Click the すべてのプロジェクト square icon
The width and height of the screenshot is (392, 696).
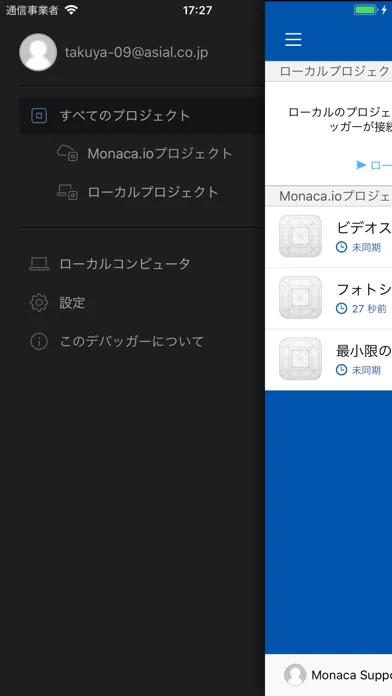39,116
